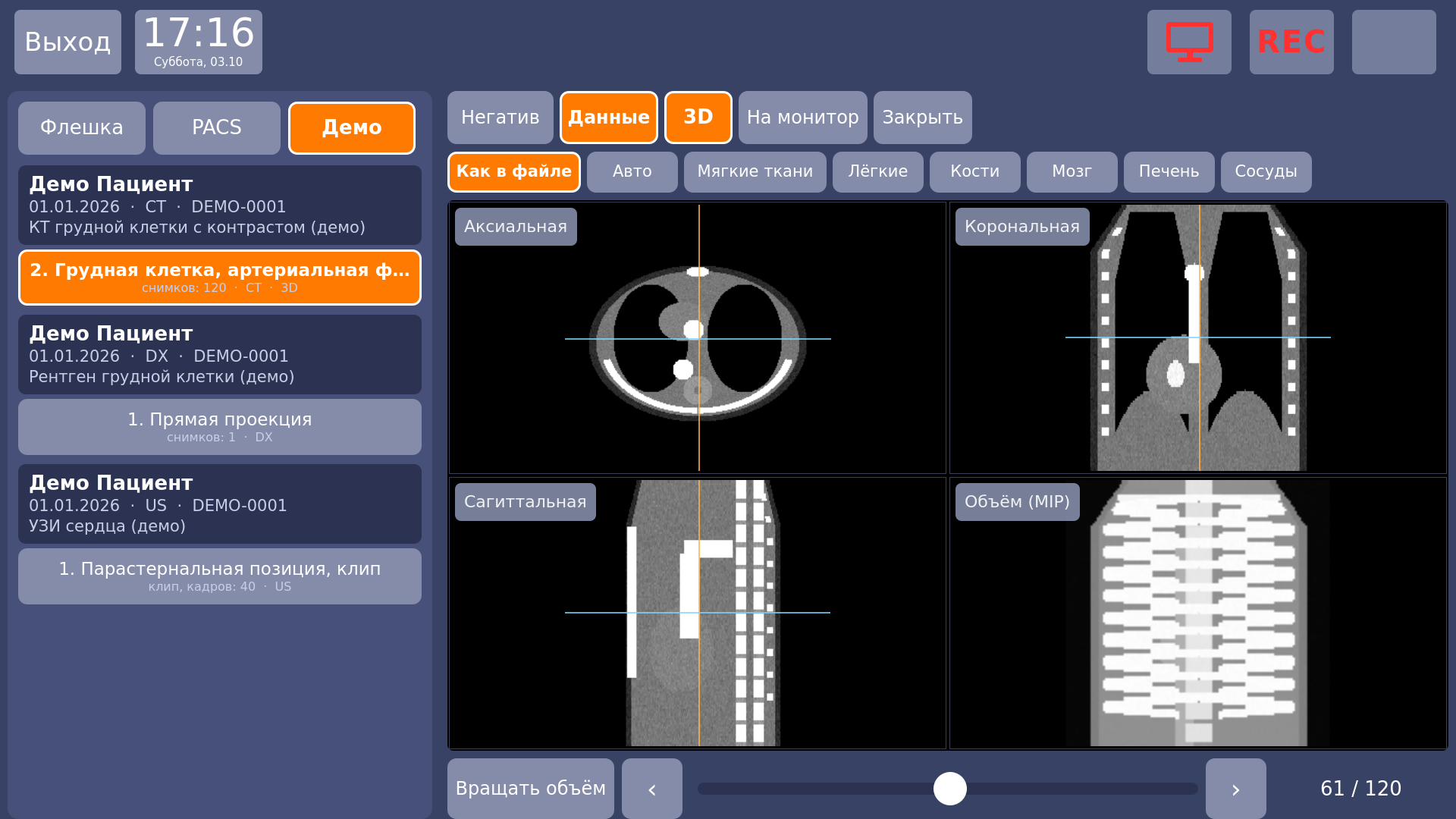Select Печень window preset
Image resolution: width=1456 pixels, height=819 pixels.
[x=1169, y=172]
